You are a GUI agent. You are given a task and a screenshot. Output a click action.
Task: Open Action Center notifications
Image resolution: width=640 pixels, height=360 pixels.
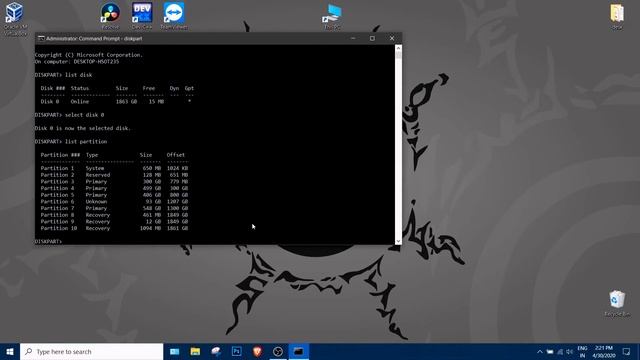click(x=626, y=351)
